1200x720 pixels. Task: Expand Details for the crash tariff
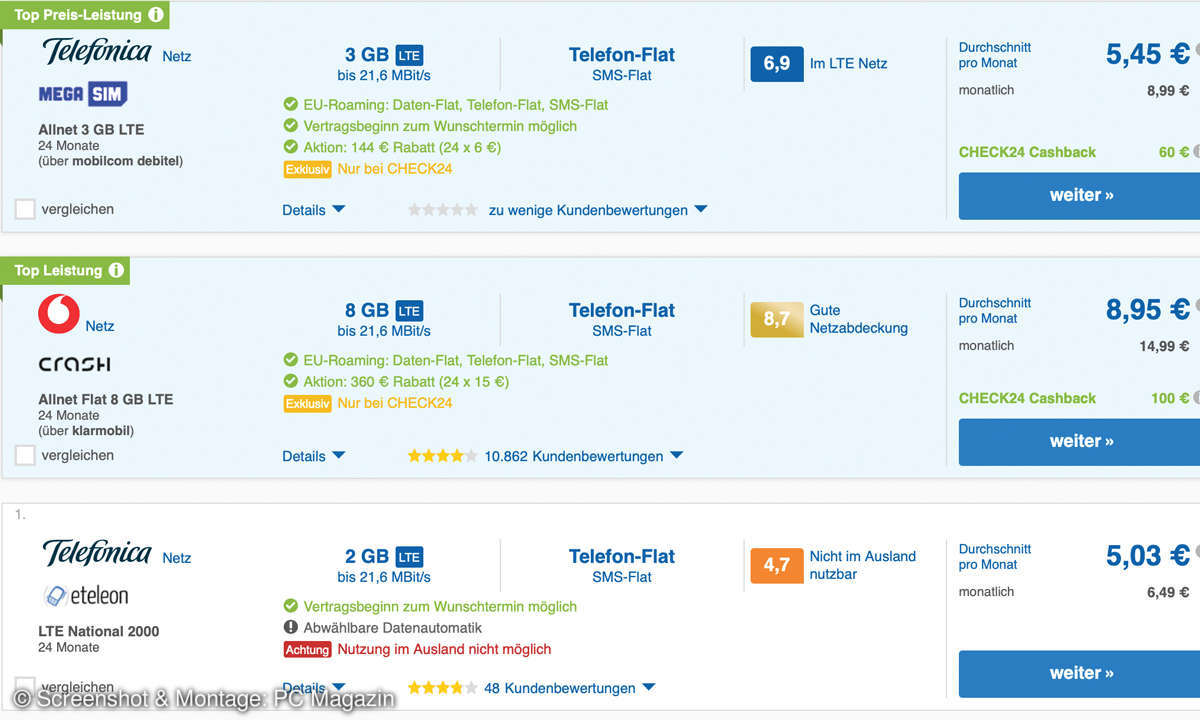[313, 456]
